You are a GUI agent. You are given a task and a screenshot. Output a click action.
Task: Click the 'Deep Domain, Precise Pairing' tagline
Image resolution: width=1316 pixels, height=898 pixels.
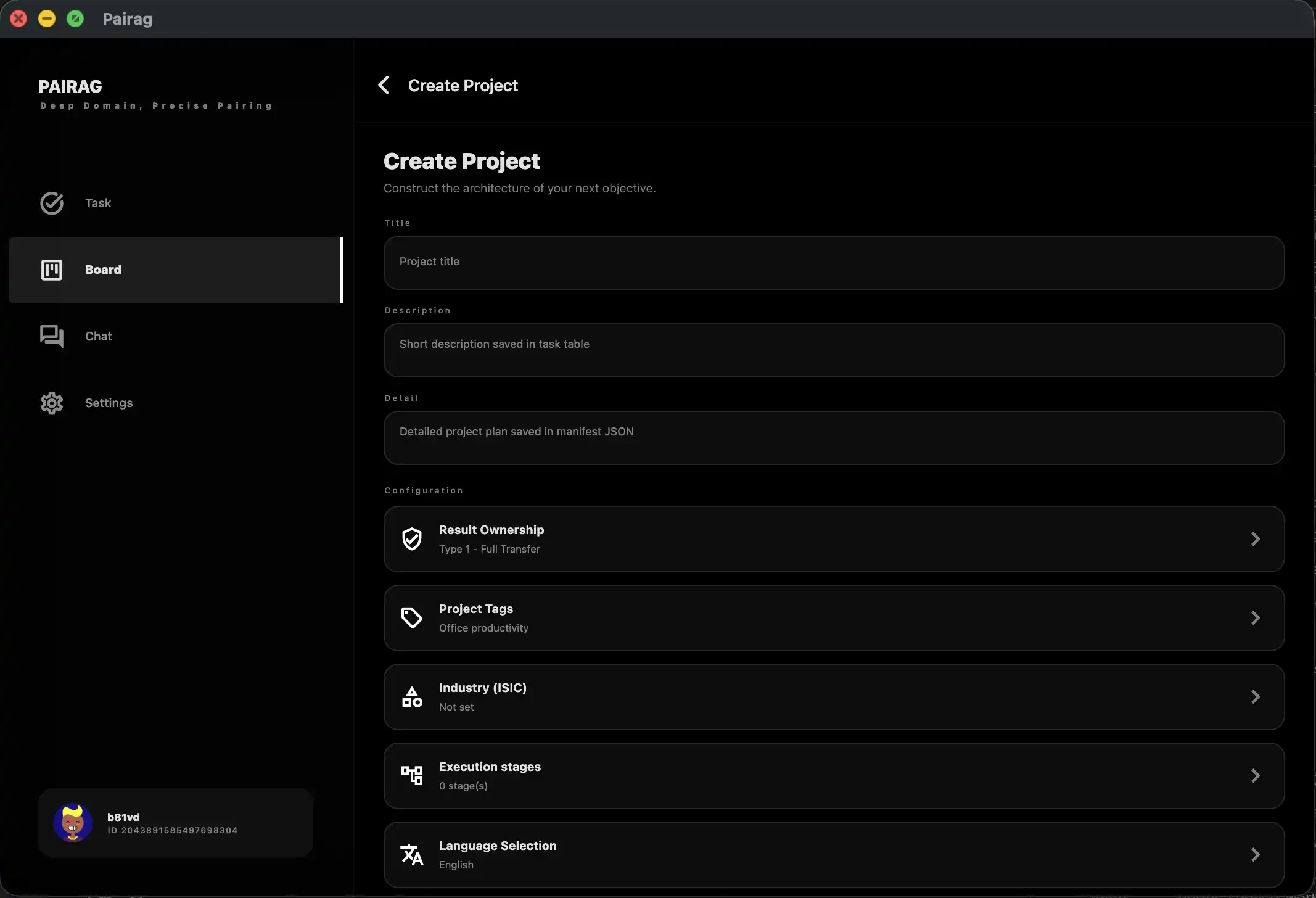point(156,106)
